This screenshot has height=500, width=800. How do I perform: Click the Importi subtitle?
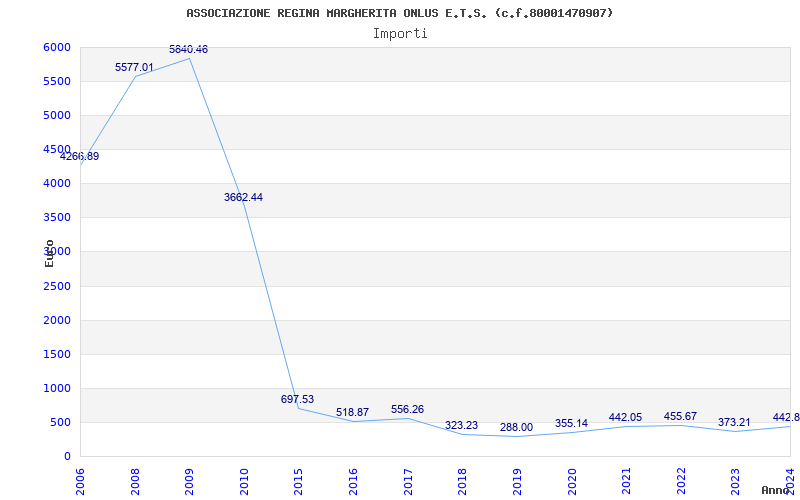pos(400,34)
